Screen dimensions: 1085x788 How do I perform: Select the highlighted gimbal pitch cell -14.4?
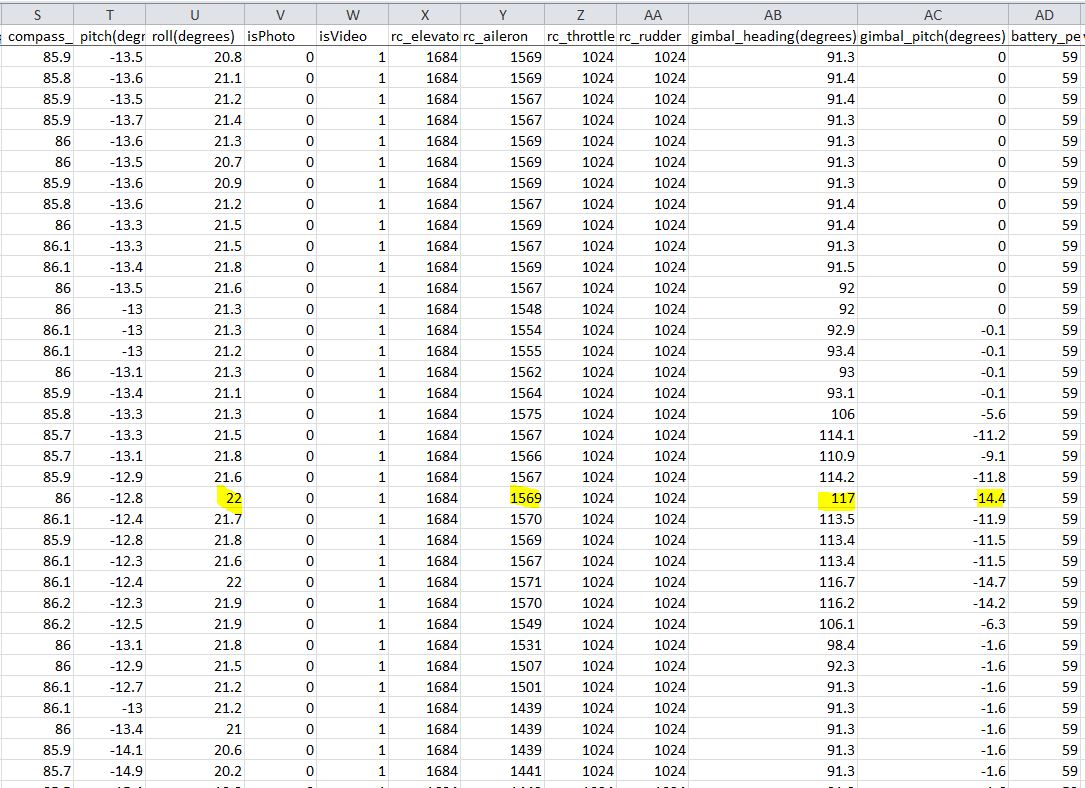933,498
